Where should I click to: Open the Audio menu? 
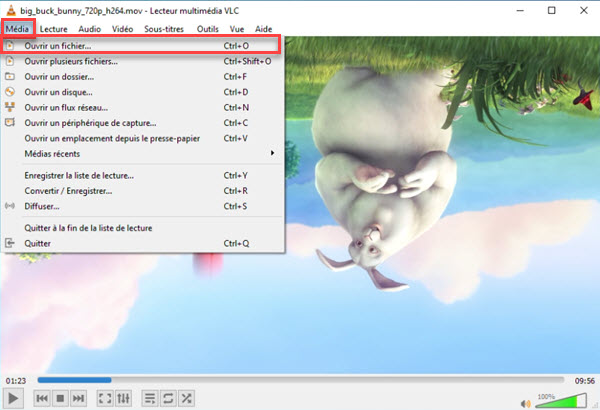coord(90,29)
